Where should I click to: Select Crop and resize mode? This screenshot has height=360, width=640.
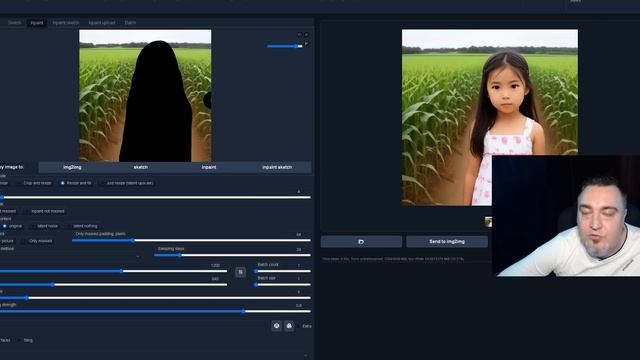34,183
